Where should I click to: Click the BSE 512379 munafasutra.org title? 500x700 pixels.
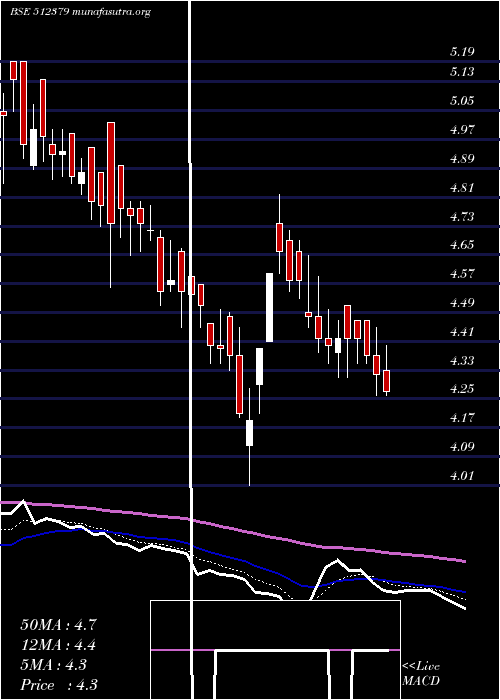point(80,12)
